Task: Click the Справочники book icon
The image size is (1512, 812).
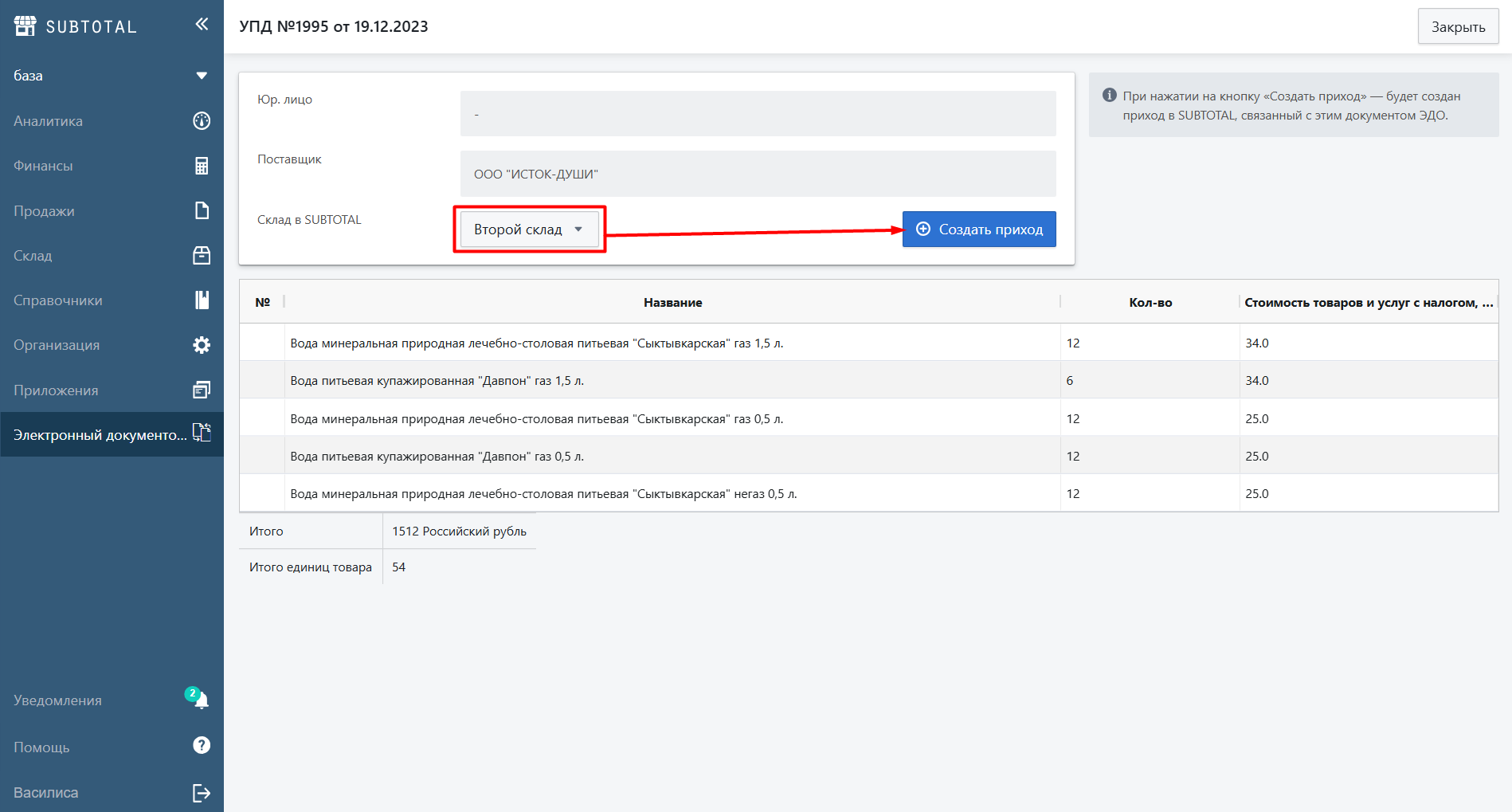Action: pos(202,300)
